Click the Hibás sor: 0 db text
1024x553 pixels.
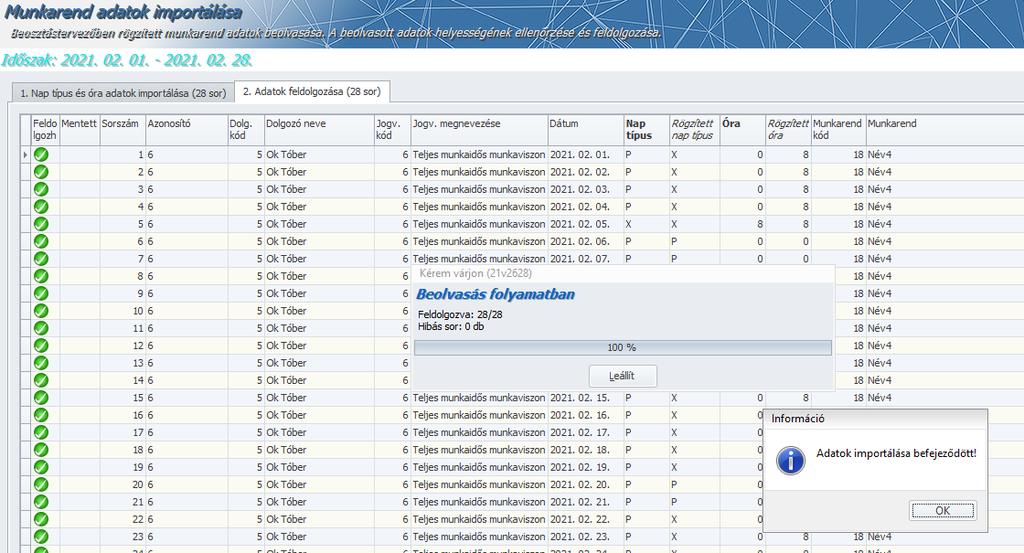[451, 326]
